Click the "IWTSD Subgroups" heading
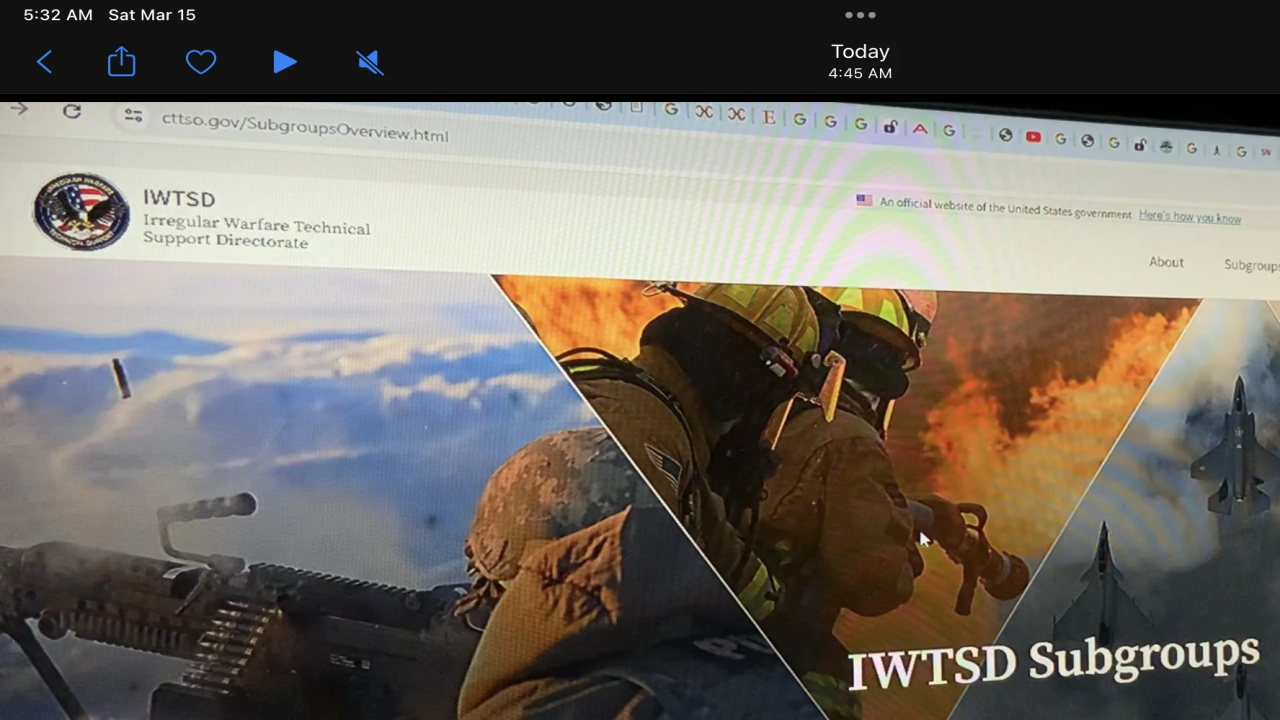Viewport: 1280px width, 720px height. pos(1054,660)
